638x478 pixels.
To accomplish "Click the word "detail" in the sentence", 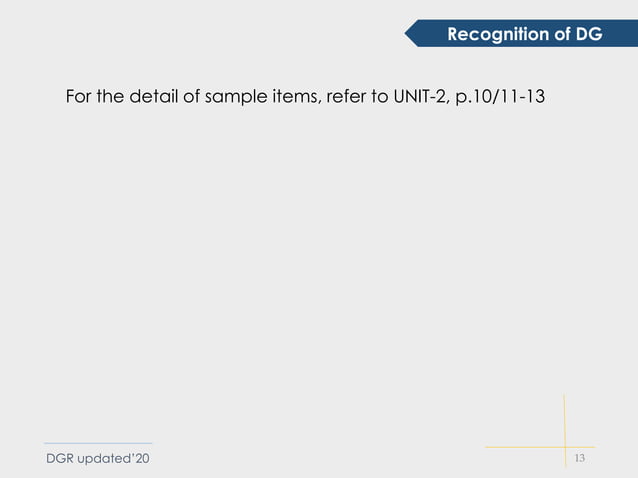I will pos(154,96).
